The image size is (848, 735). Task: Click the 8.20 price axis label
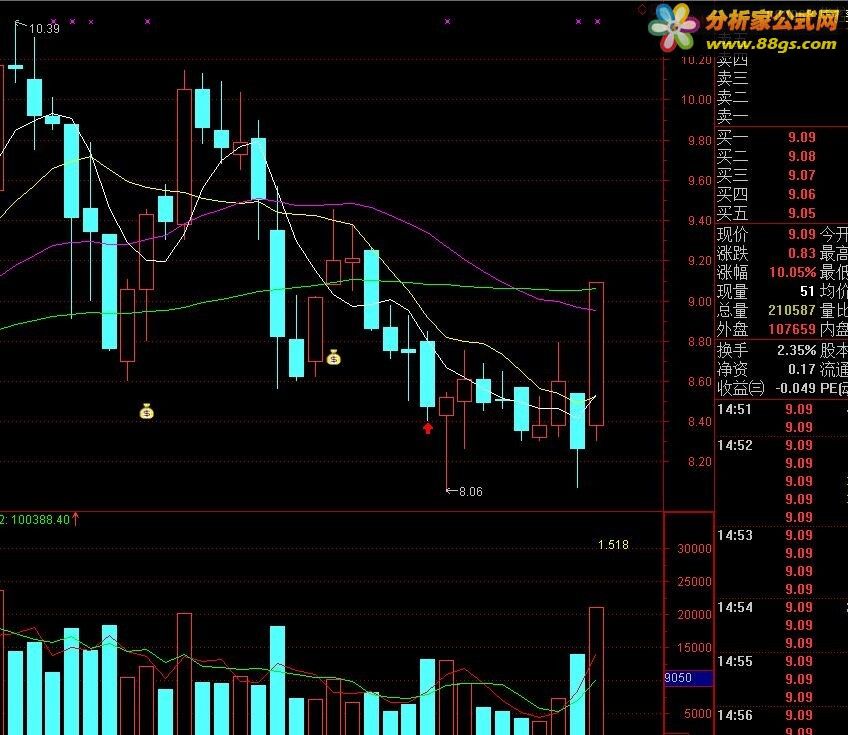tap(699, 462)
